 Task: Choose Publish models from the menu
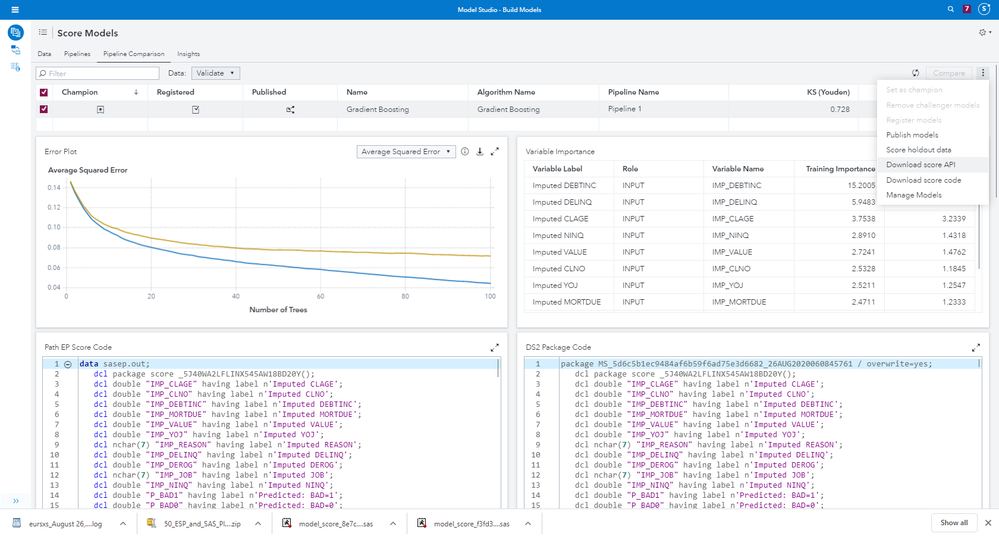(912, 135)
